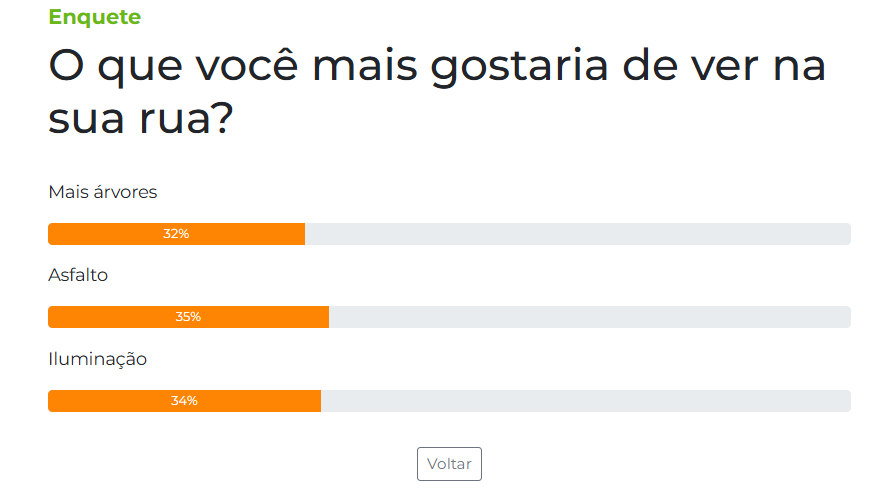Click the poll question title text
Image resolution: width=875 pixels, height=497 pixels.
point(437,92)
